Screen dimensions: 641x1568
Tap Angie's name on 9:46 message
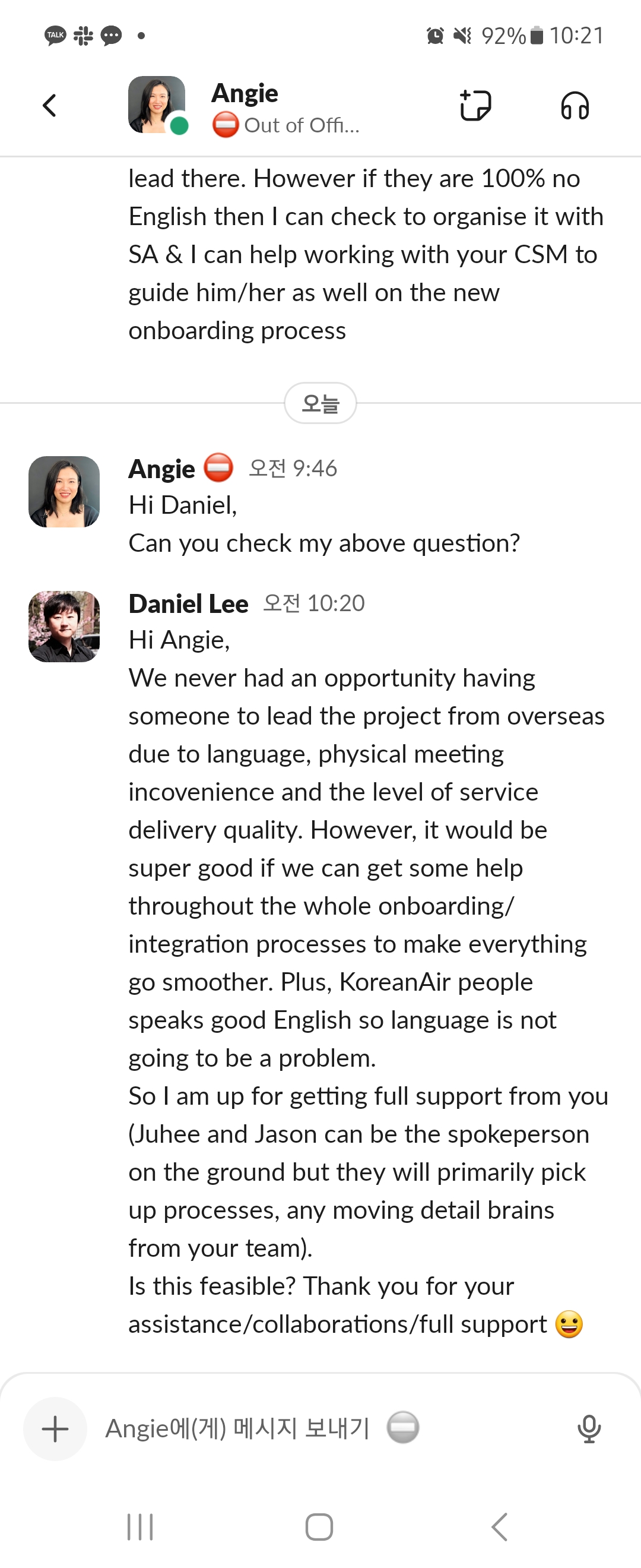(161, 469)
